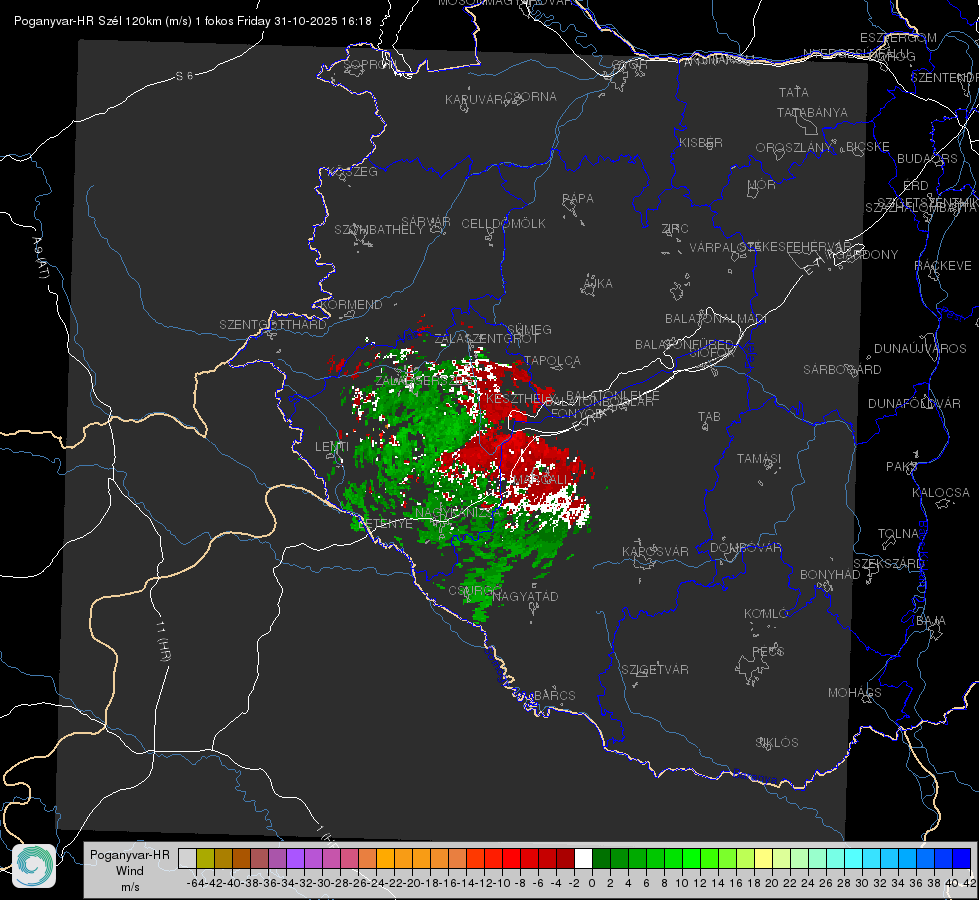Viewport: 979px width, 900px height.
Task: Click the MOHACS town label
Action: 855,693
